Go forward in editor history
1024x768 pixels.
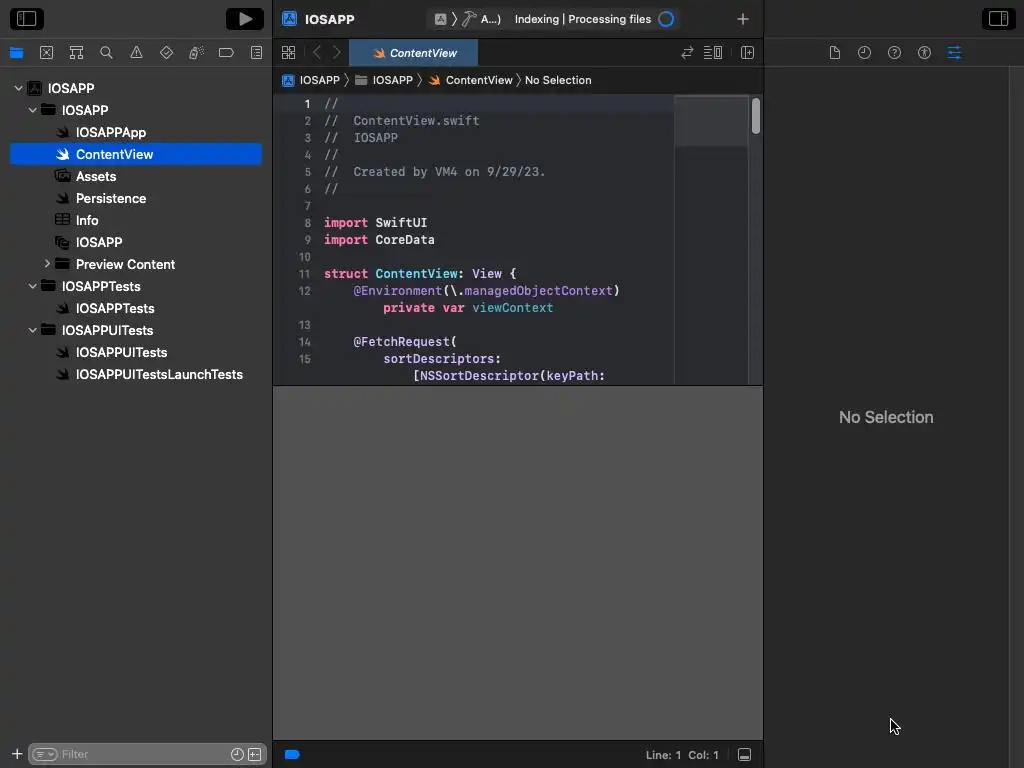pos(336,53)
